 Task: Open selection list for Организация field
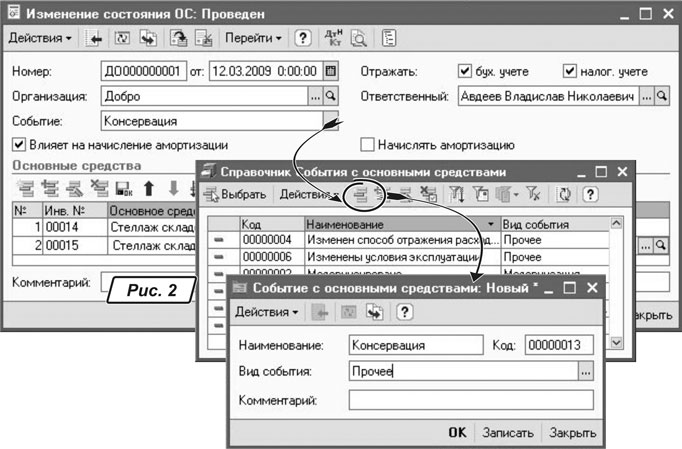tap(316, 96)
